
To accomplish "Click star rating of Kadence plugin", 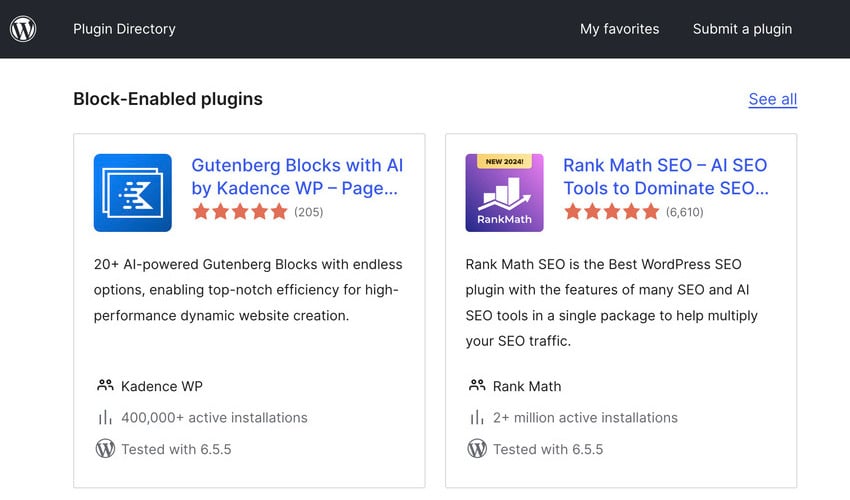I will tap(239, 212).
